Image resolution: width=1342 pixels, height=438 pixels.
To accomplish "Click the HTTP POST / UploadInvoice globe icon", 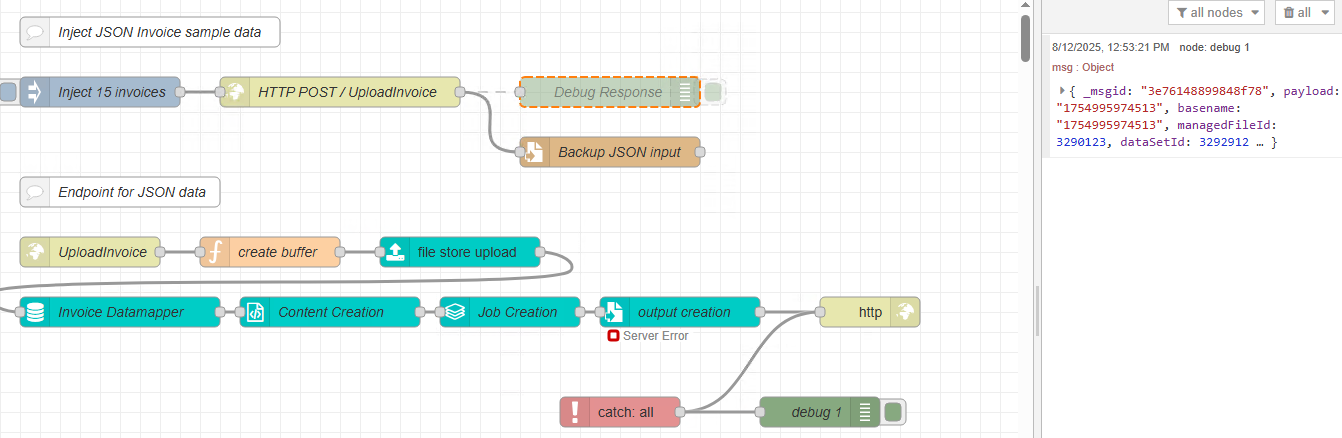I will 235,92.
